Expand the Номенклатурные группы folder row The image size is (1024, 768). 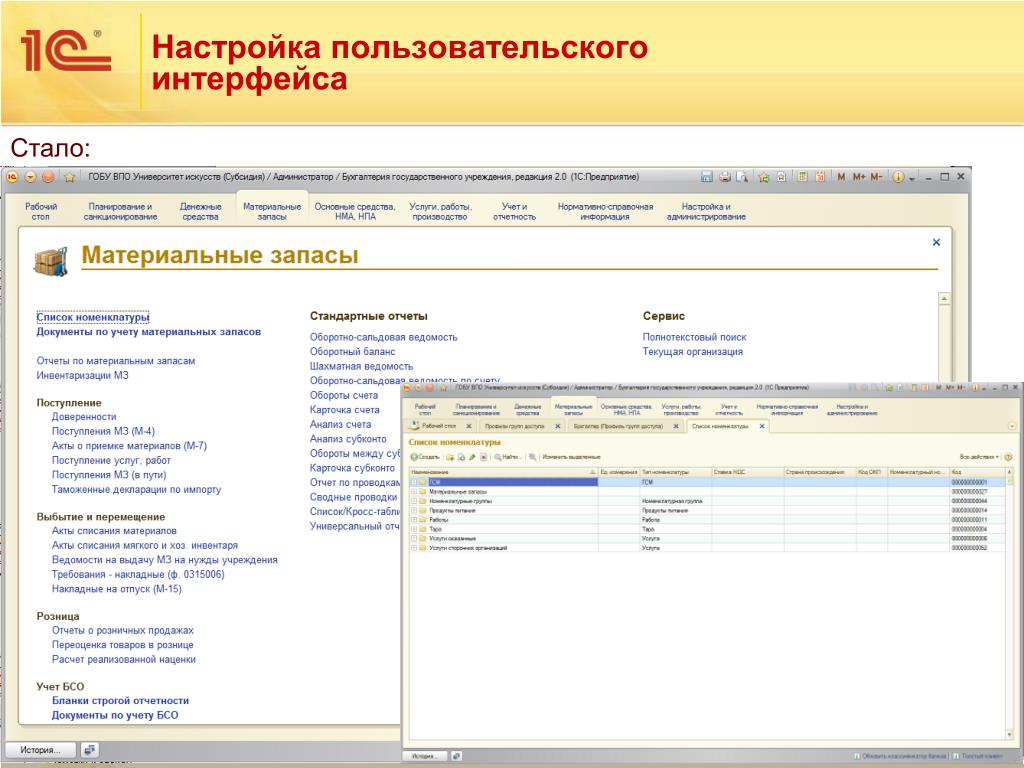413,501
